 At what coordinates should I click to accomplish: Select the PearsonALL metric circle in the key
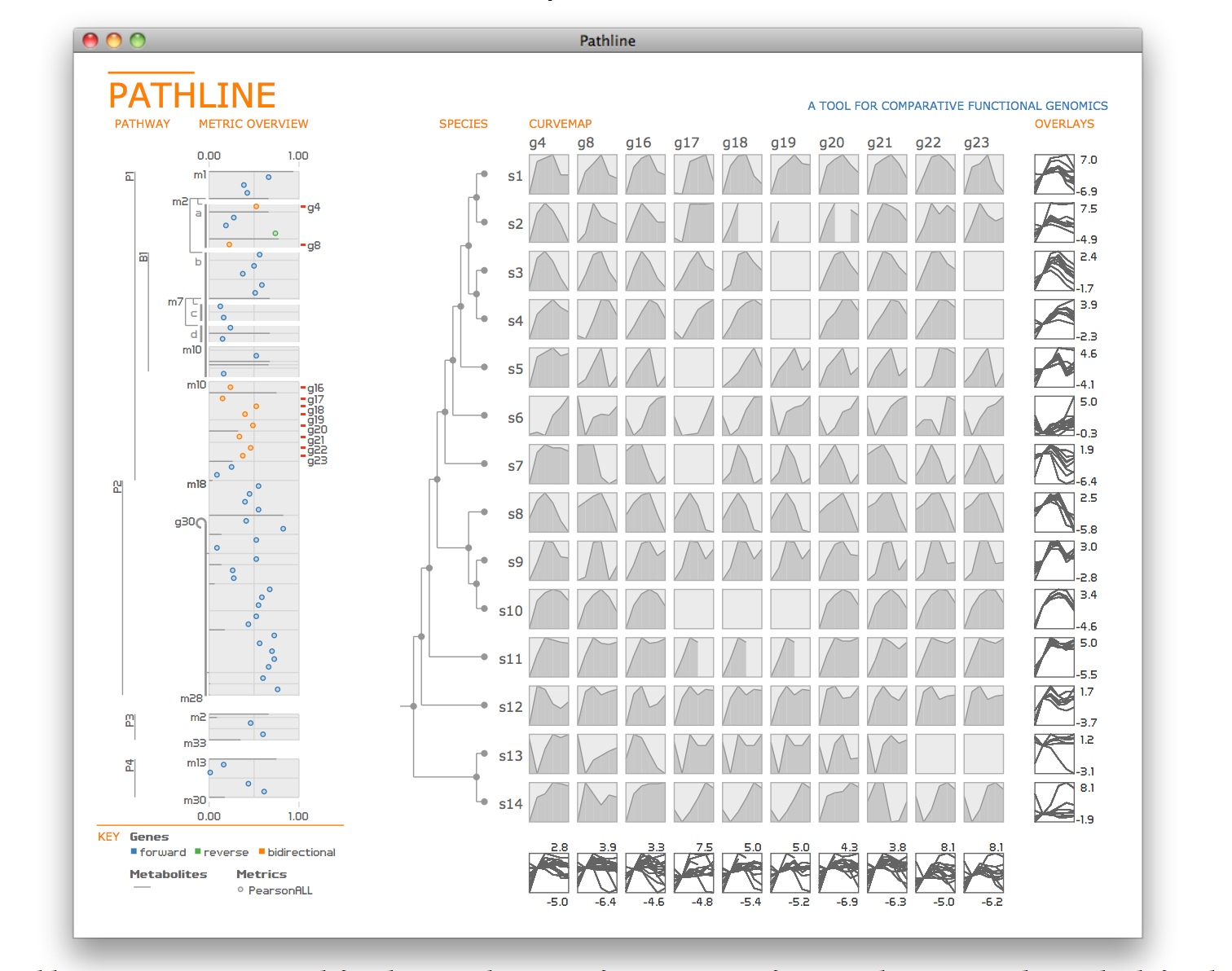point(240,890)
